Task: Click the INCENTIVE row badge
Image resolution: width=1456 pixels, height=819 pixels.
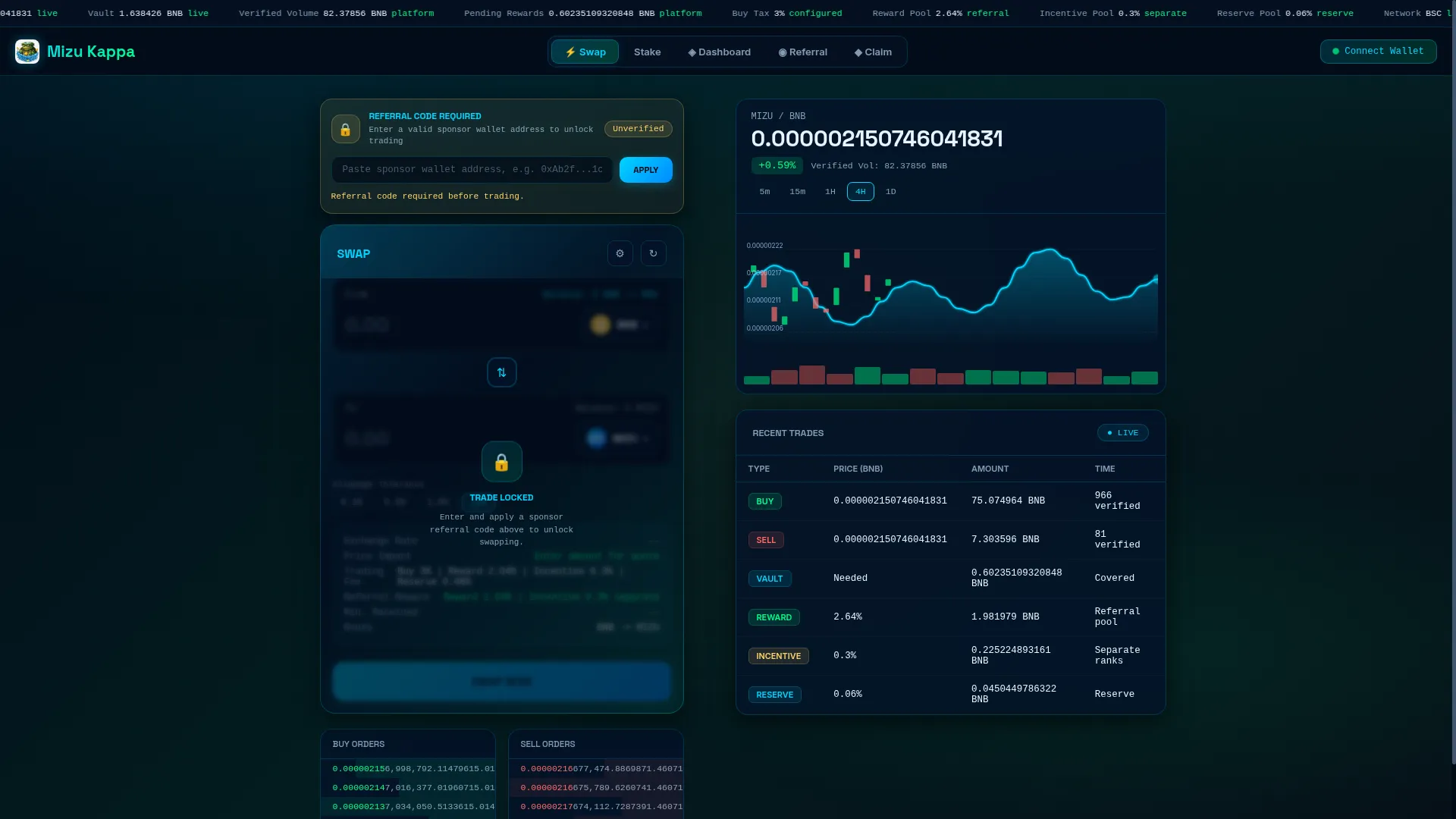Action: [779, 656]
